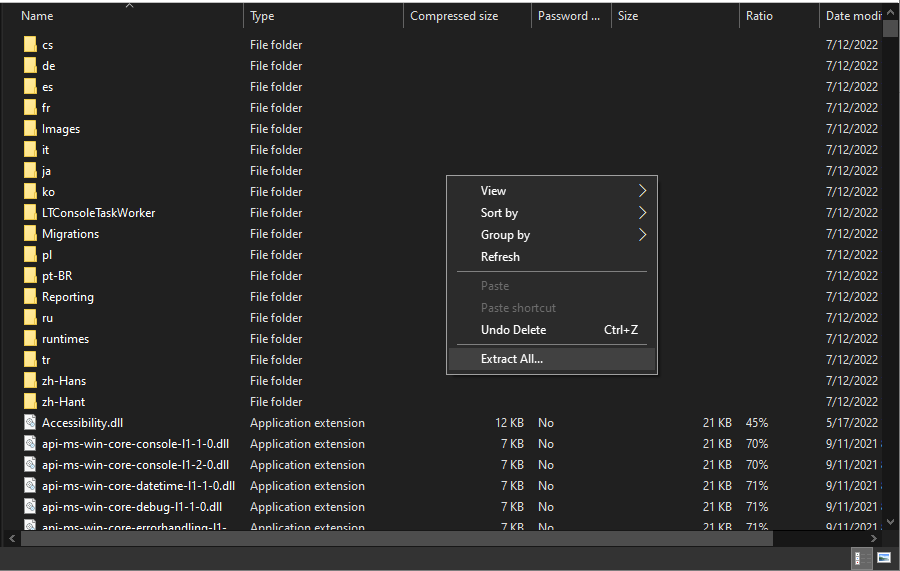Click the 12 KB compressed size value

[510, 423]
